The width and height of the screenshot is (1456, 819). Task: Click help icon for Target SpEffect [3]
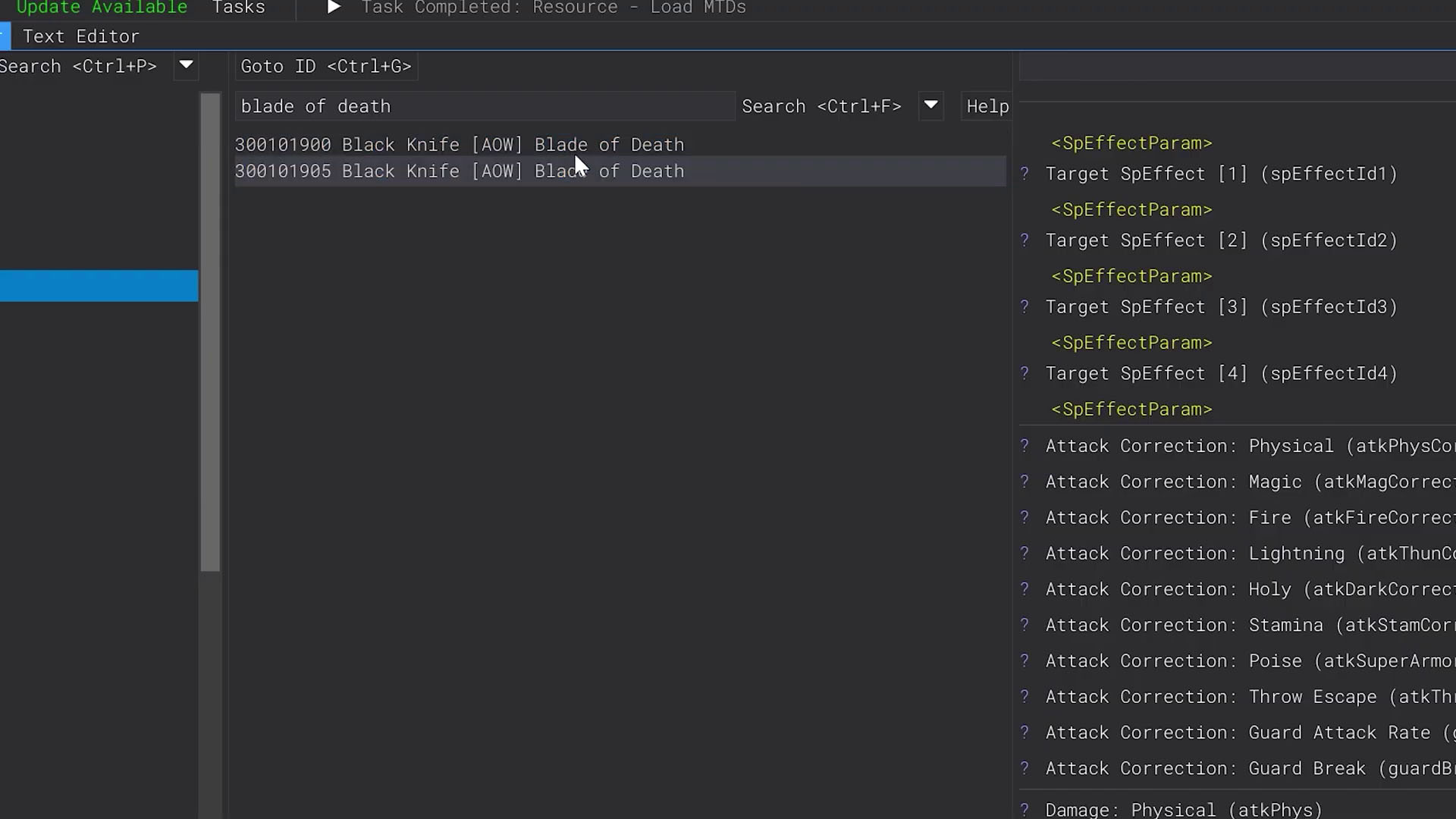pyautogui.click(x=1025, y=307)
